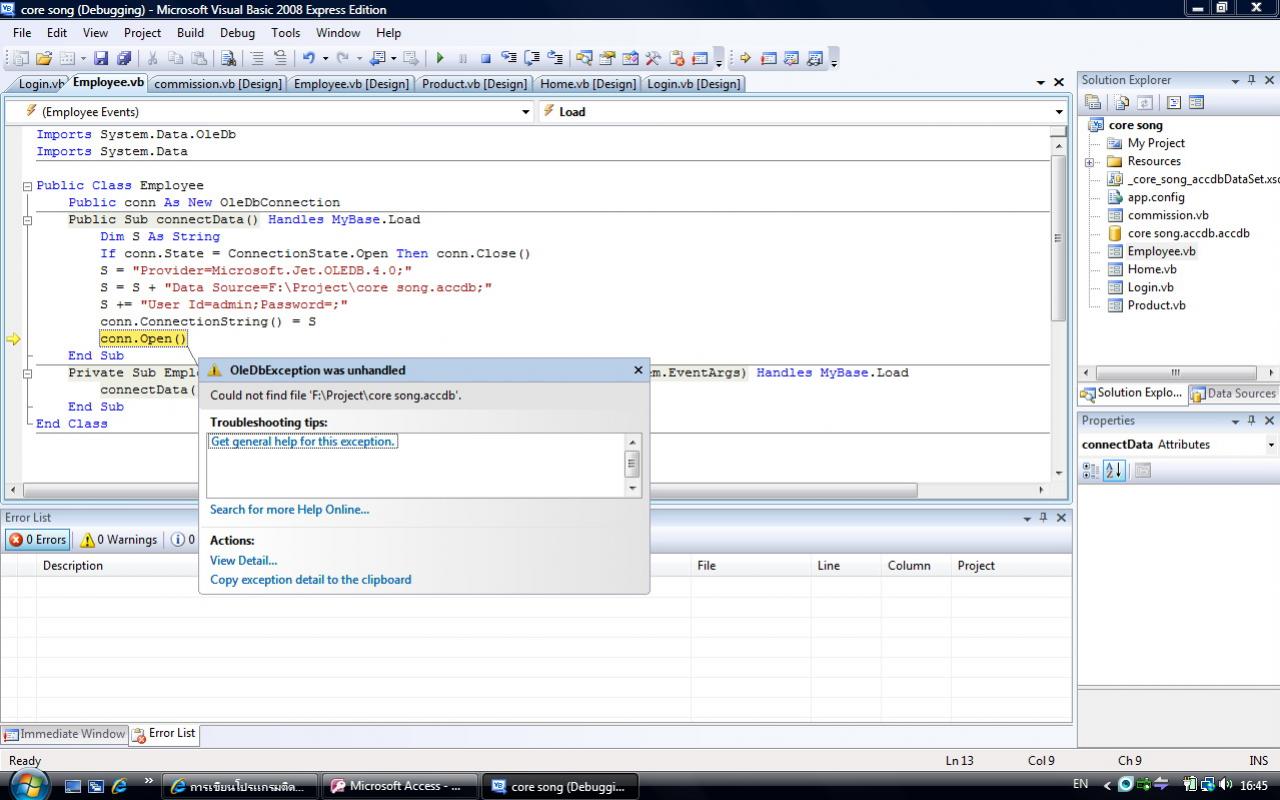Image resolution: width=1280 pixels, height=800 pixels.
Task: Click the Undo arrow icon
Action: pos(309,58)
